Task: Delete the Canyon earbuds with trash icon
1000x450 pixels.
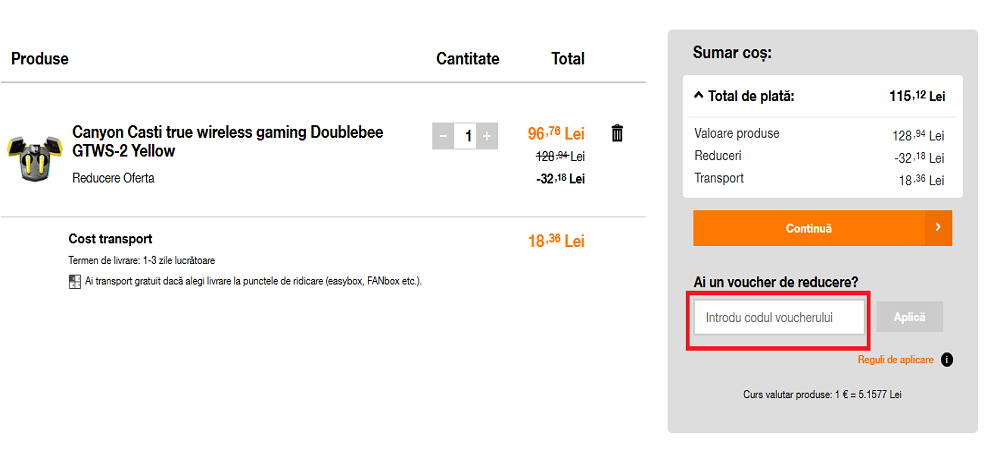Action: [617, 133]
